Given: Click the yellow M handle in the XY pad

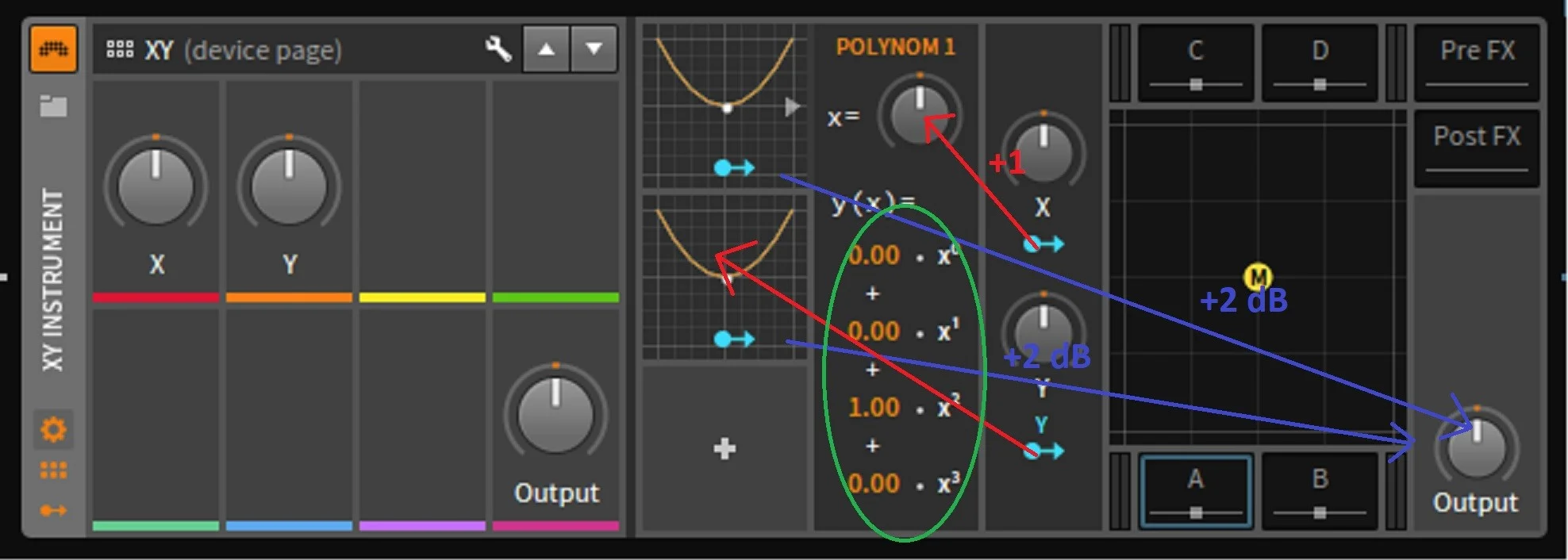Looking at the screenshot, I should (1258, 277).
